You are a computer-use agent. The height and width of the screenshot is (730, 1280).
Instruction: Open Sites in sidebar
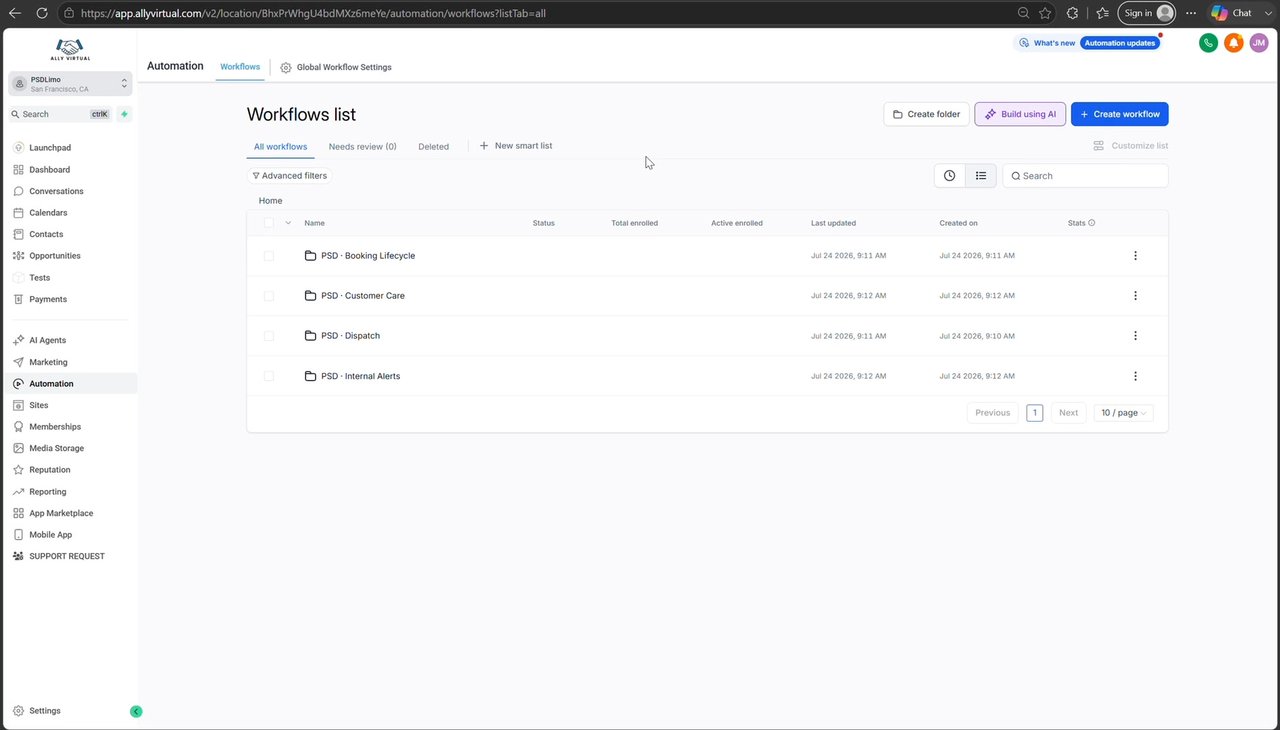click(39, 405)
